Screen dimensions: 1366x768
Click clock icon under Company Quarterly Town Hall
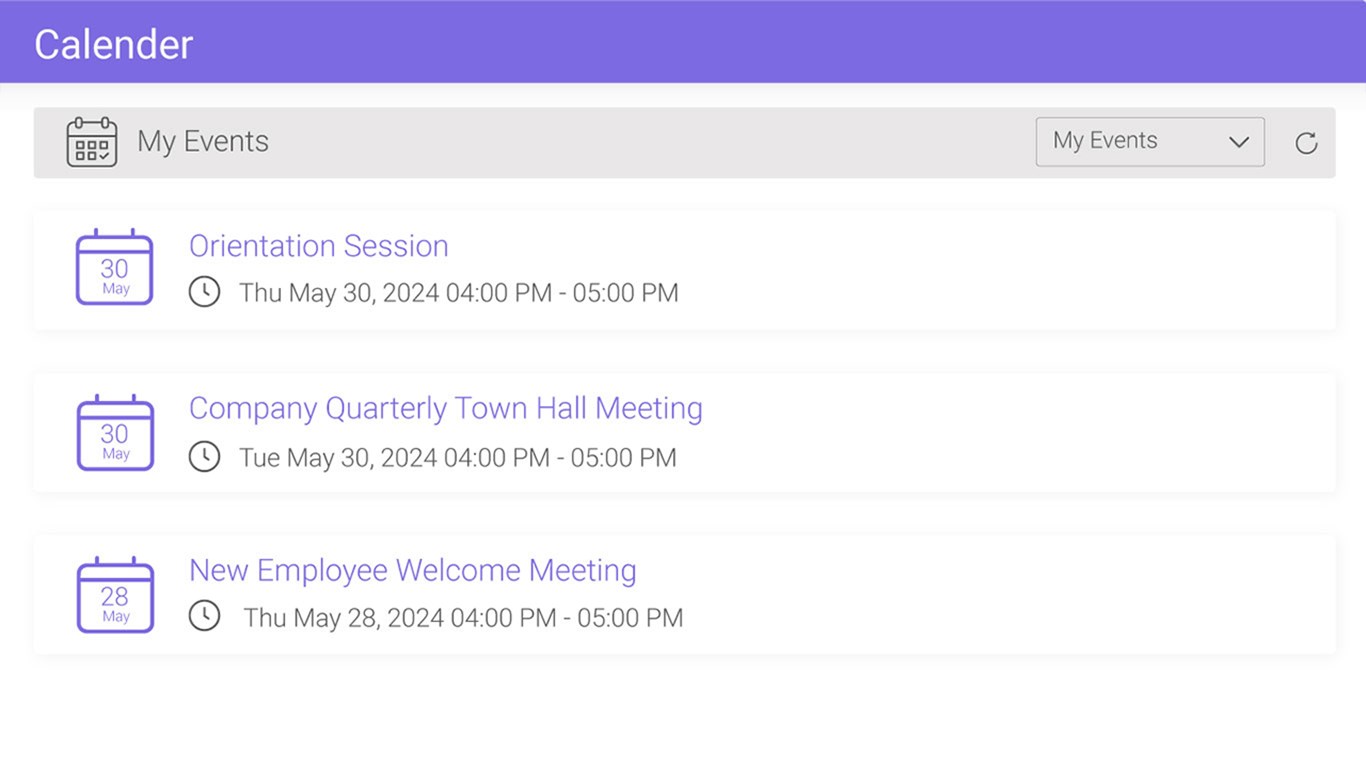tap(204, 457)
